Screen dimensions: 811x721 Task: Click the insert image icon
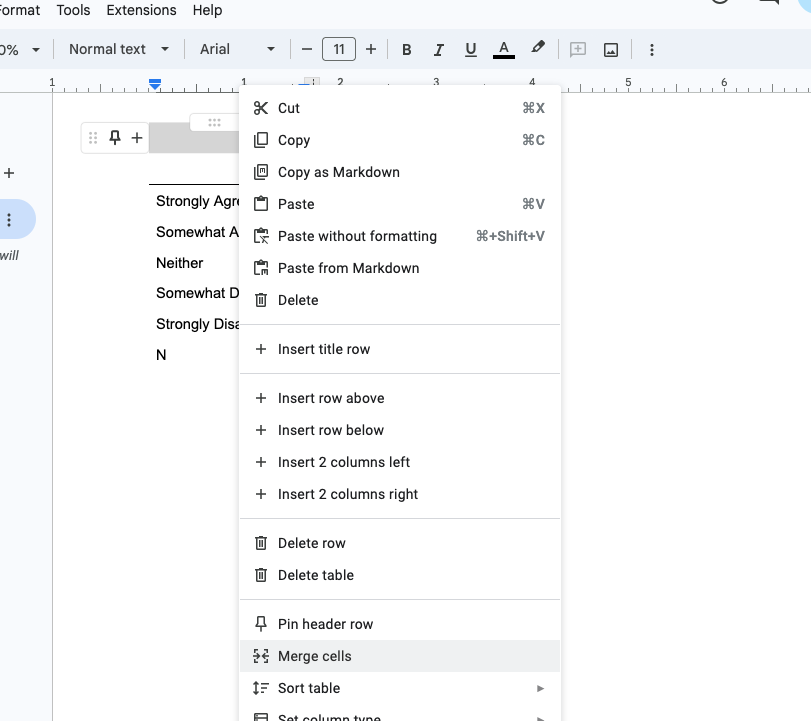tap(611, 49)
